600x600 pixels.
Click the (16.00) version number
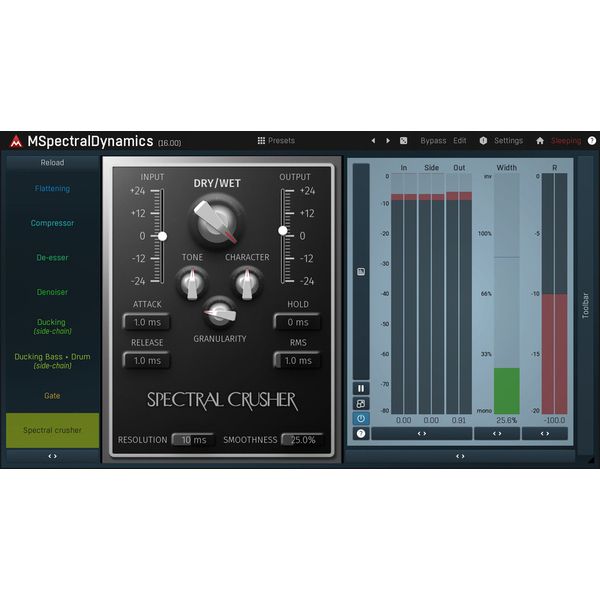(x=170, y=143)
